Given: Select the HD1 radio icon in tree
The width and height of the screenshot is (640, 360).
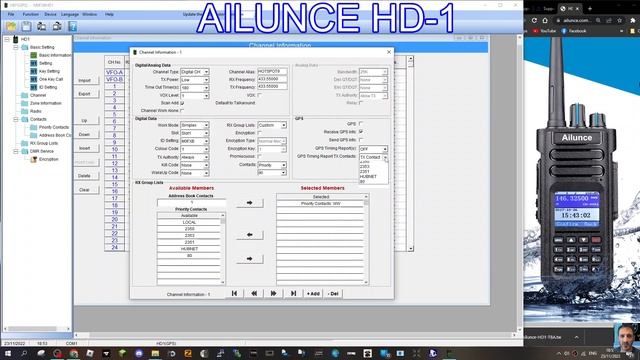Looking at the screenshot, I should point(16,39).
